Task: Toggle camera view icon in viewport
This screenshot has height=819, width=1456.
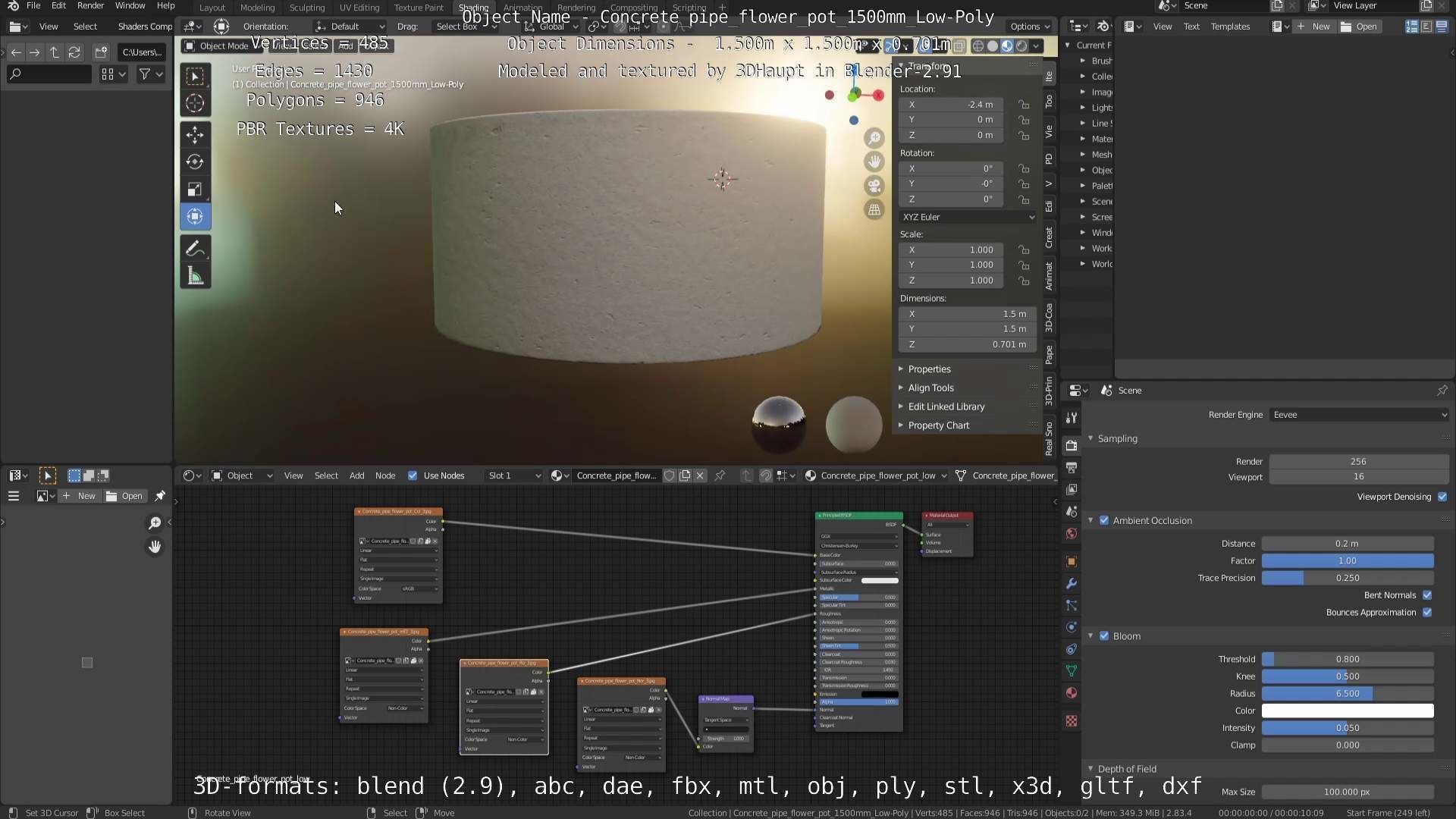Action: (874, 186)
